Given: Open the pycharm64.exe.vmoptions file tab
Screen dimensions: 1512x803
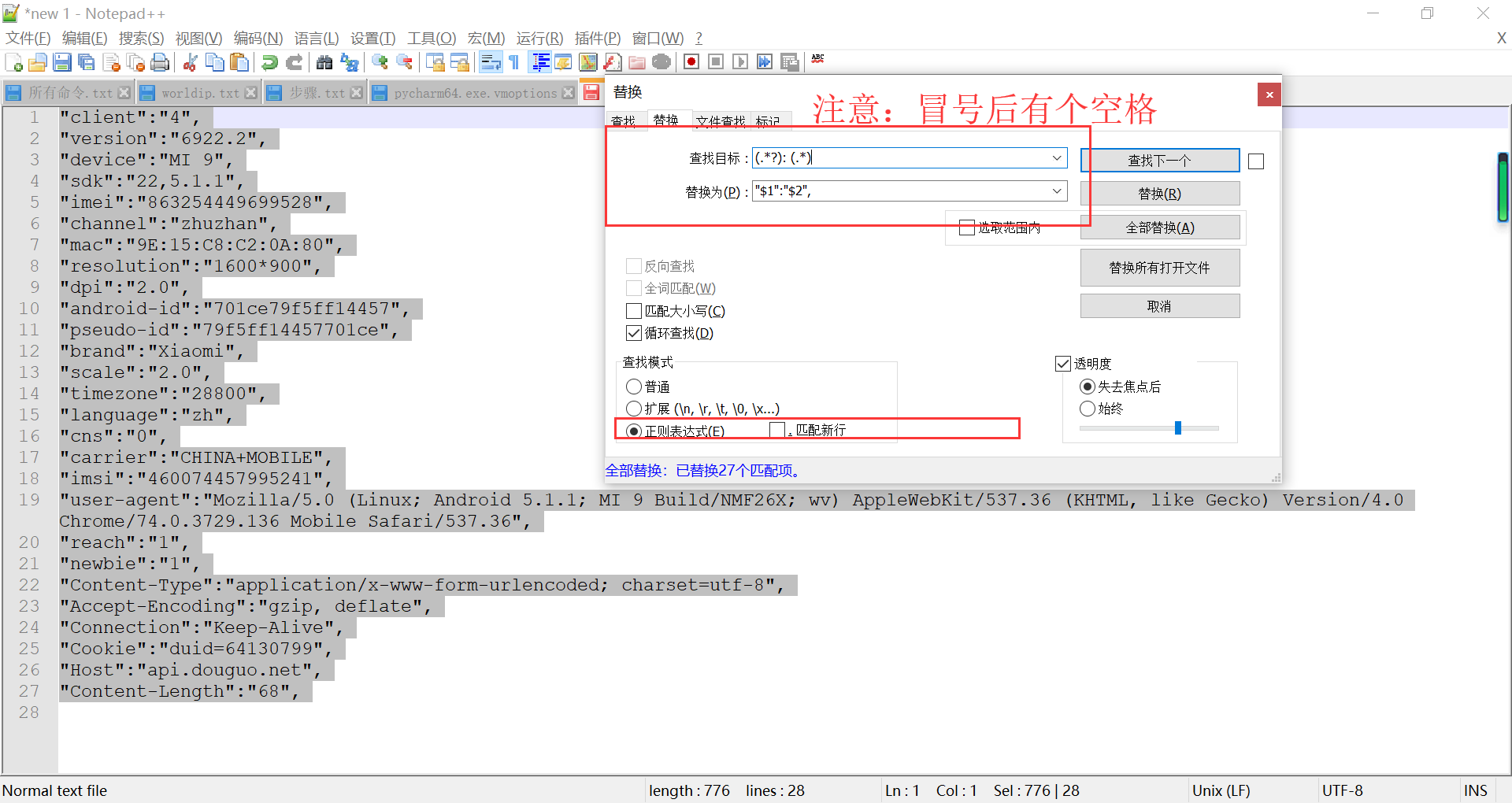Looking at the screenshot, I should pos(475,93).
